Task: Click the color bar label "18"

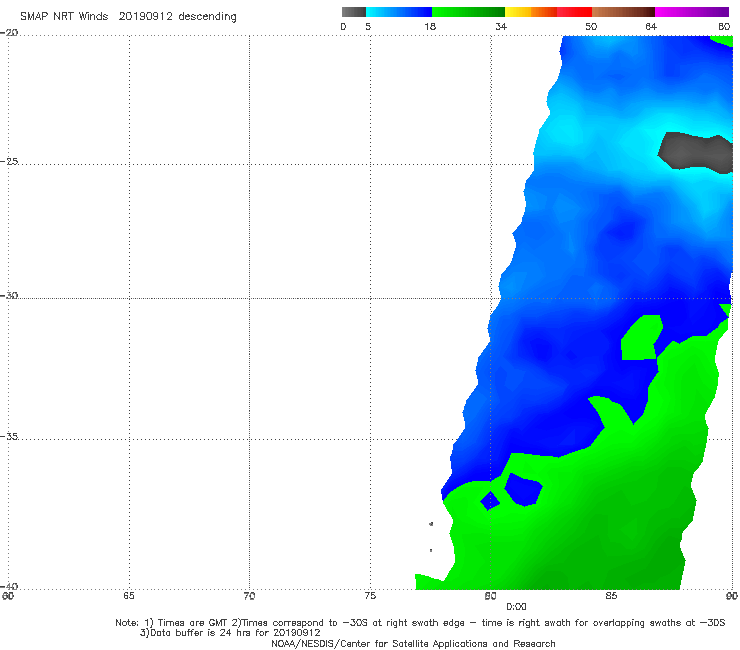Action: pos(430,27)
